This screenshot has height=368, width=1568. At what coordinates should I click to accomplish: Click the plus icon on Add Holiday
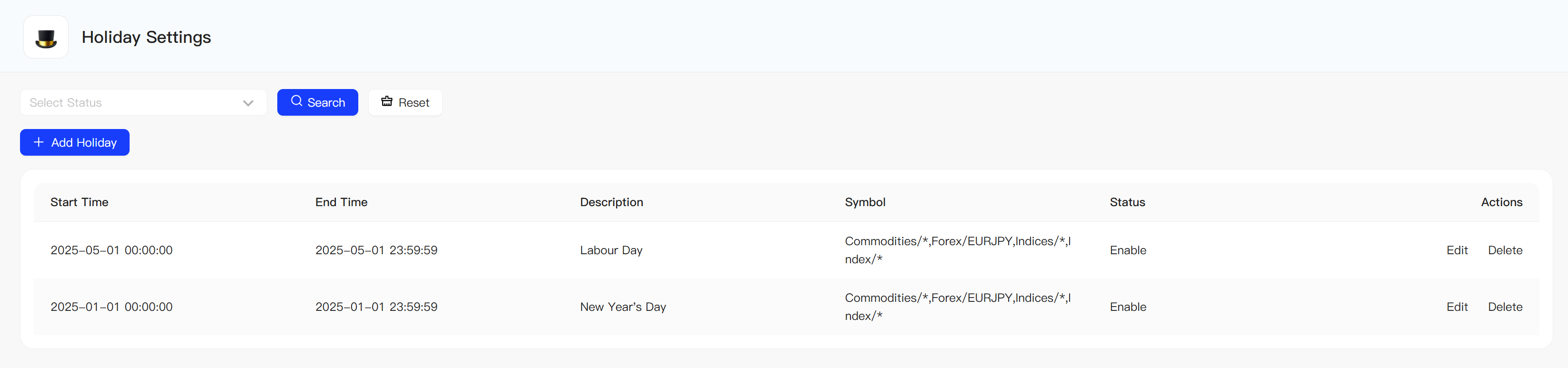tap(38, 142)
